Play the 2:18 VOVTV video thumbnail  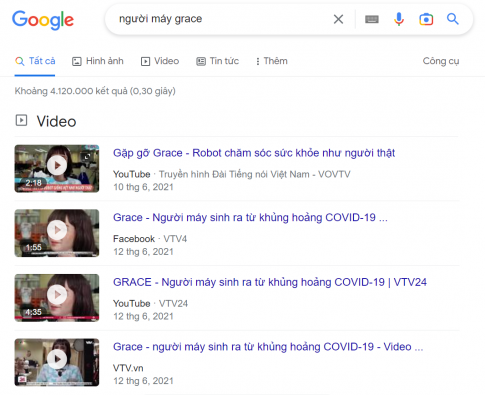click(57, 168)
